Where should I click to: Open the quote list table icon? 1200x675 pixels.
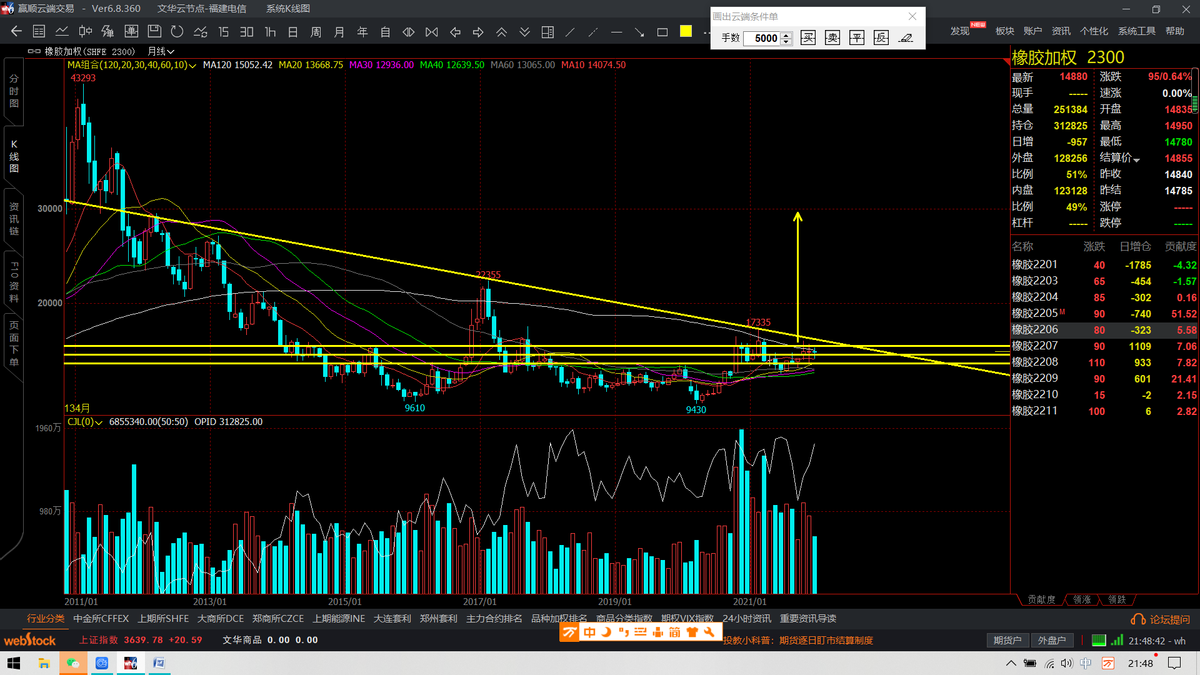point(39,32)
